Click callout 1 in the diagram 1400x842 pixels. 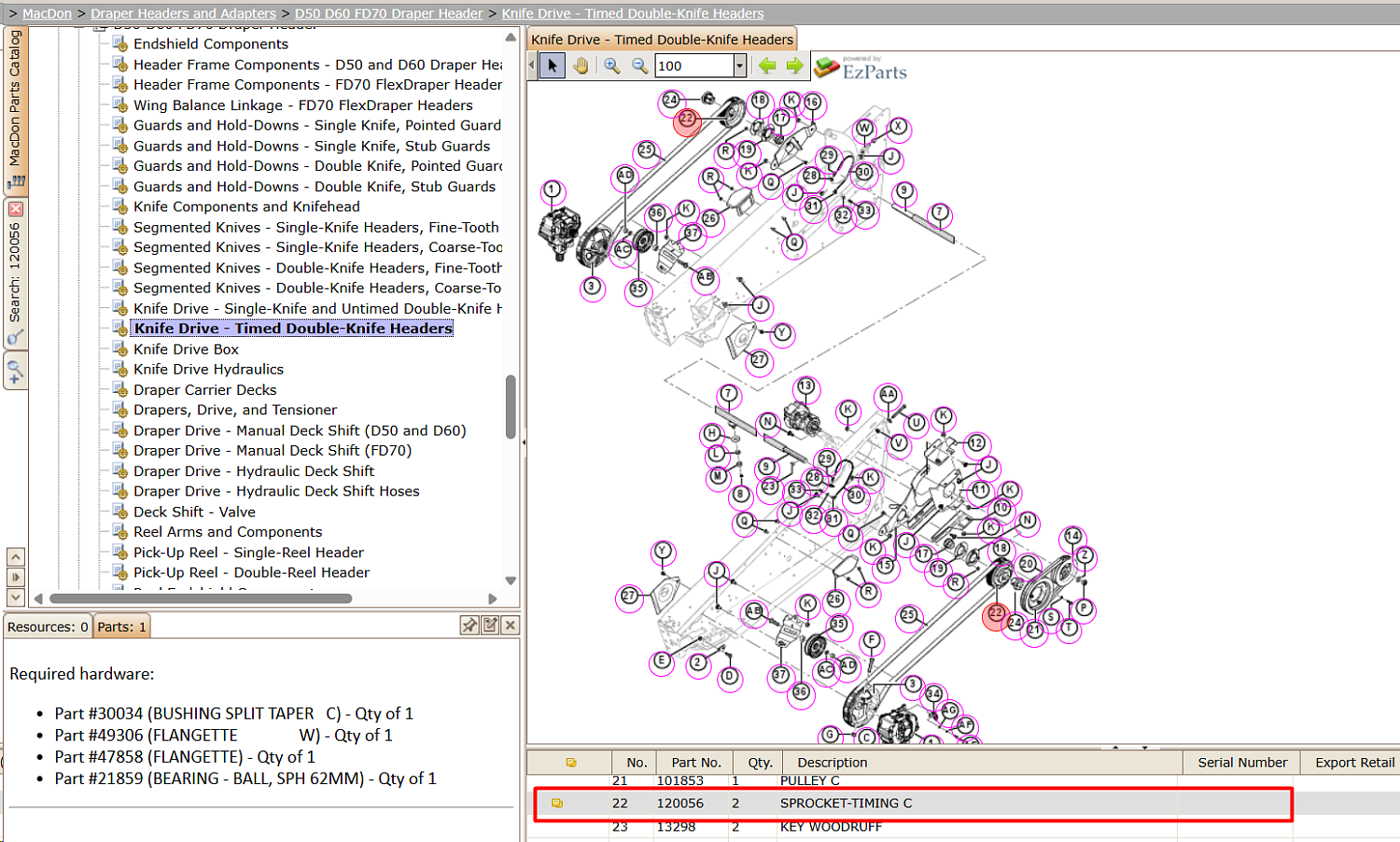tap(553, 190)
